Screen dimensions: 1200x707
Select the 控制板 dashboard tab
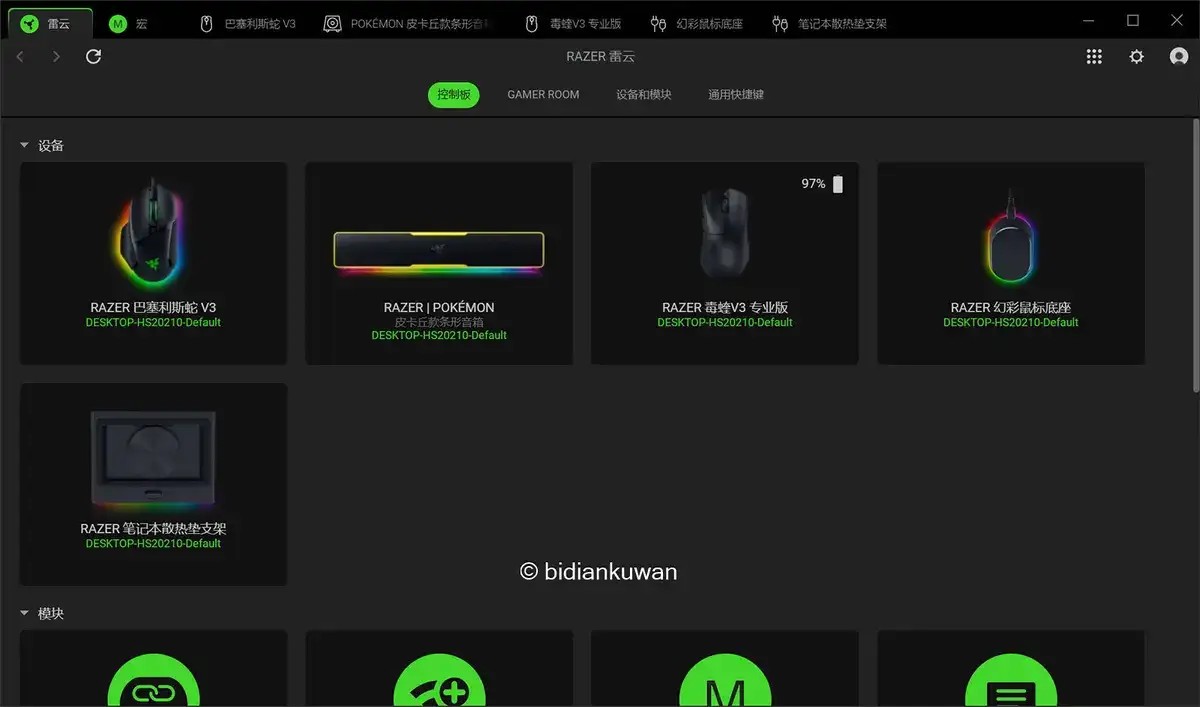454,95
